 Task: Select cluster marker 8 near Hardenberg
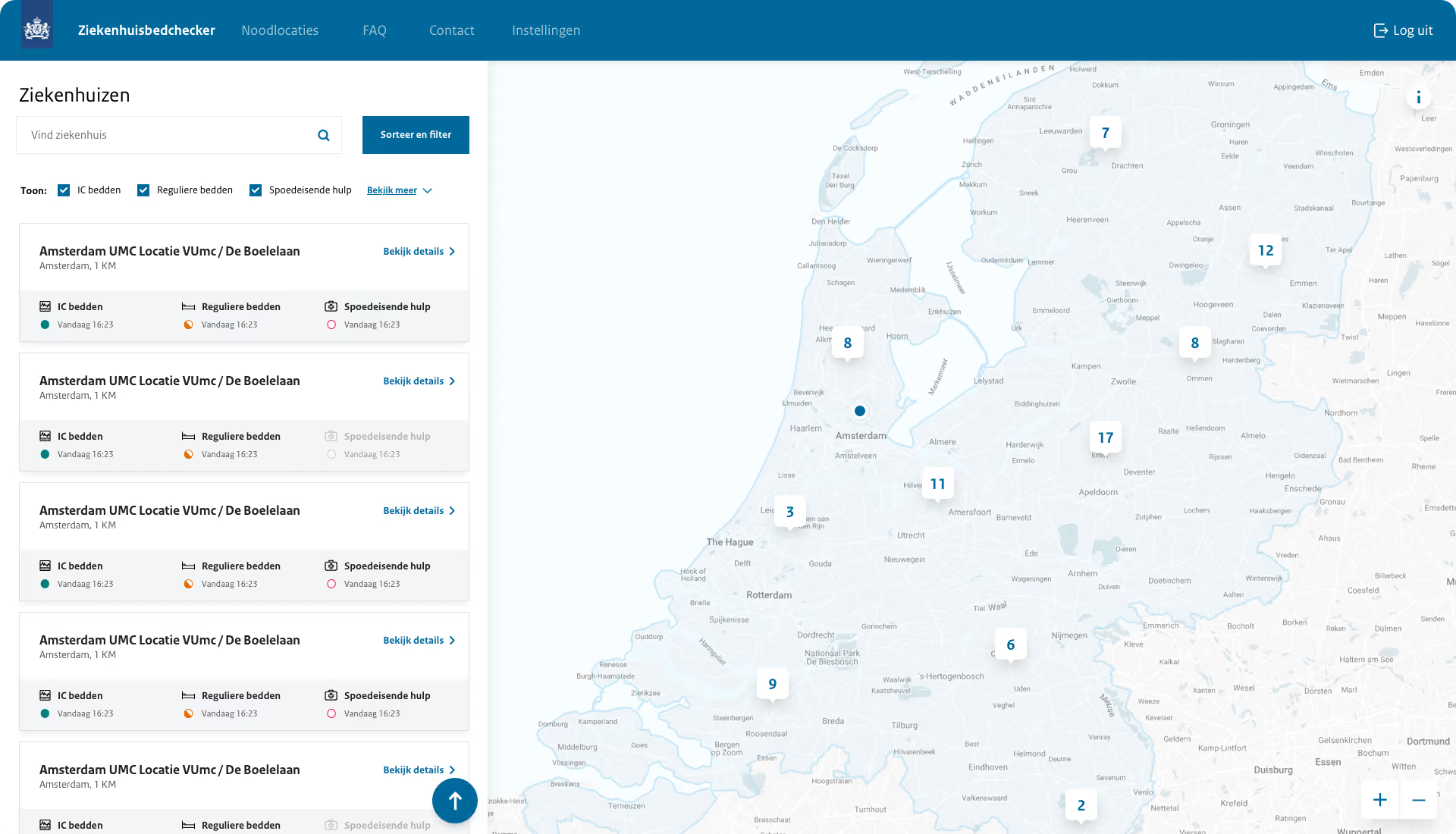tap(1195, 343)
